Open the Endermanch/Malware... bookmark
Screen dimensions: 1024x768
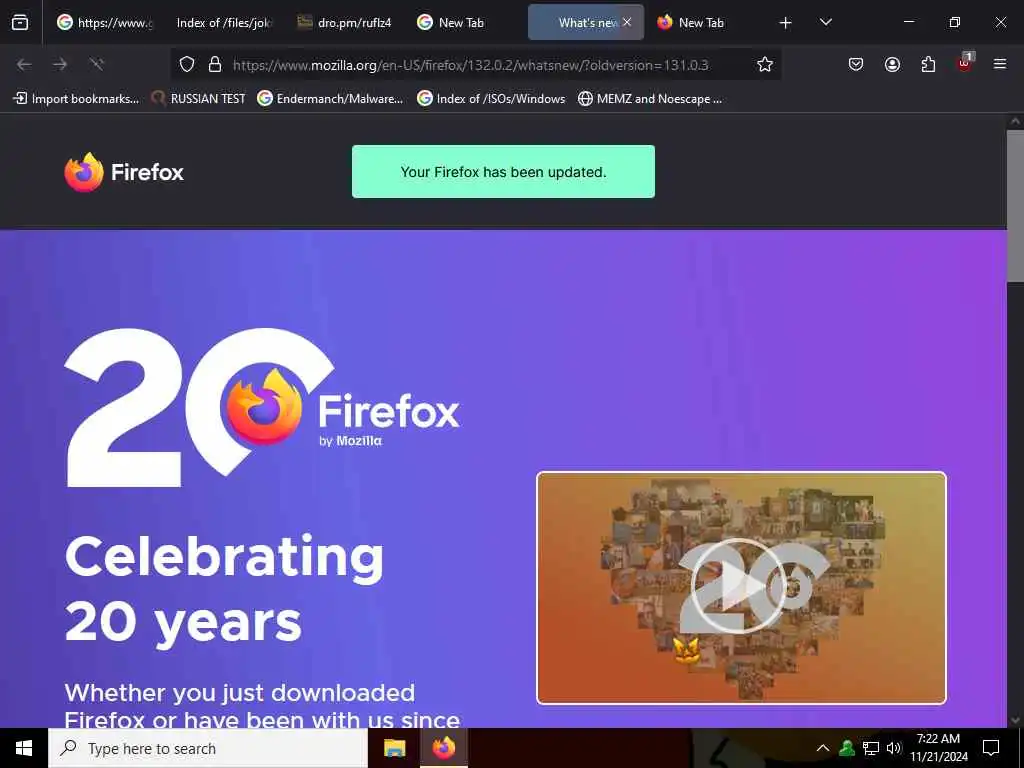330,99
